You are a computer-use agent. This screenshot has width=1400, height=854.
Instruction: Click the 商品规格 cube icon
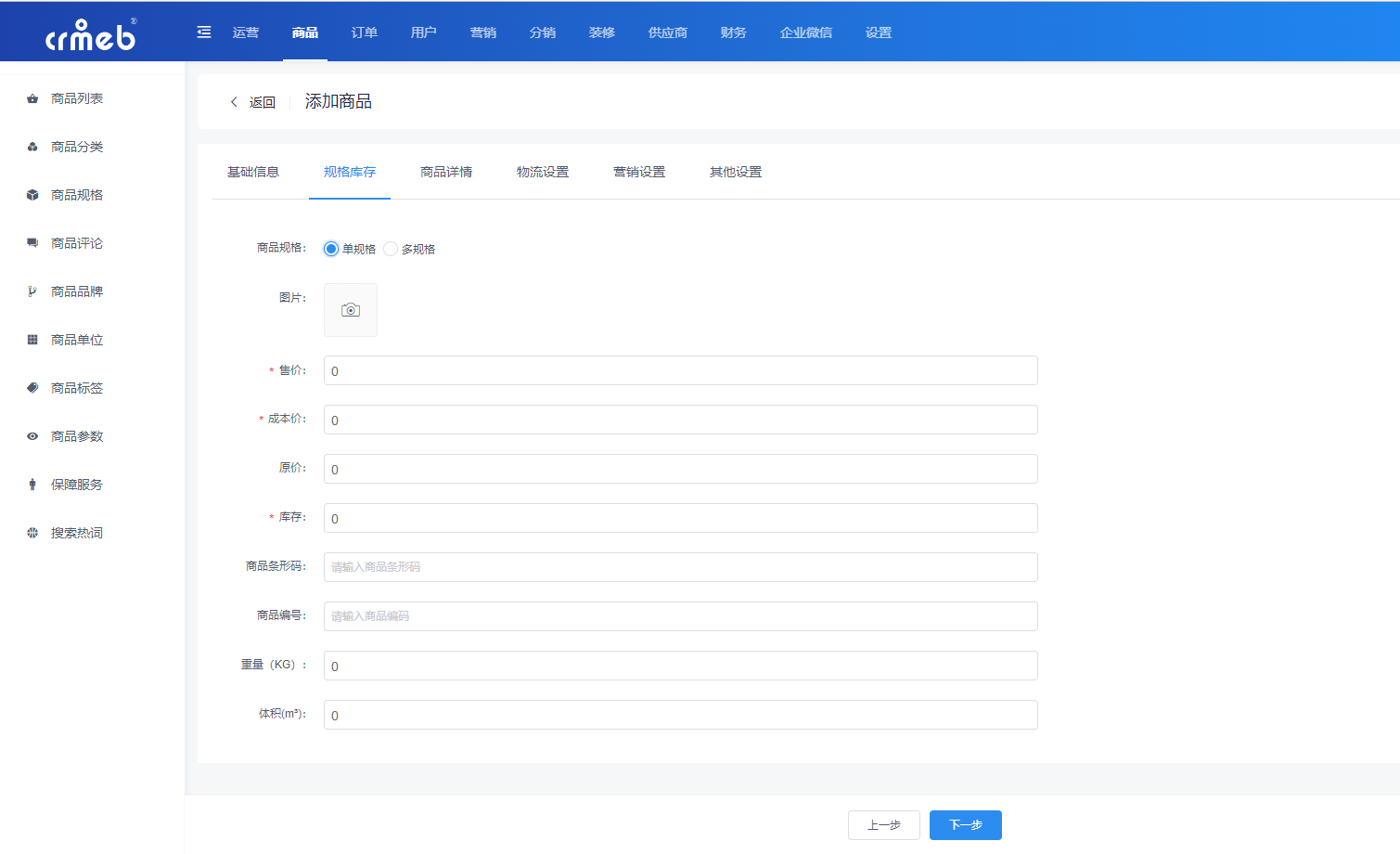coord(32,195)
